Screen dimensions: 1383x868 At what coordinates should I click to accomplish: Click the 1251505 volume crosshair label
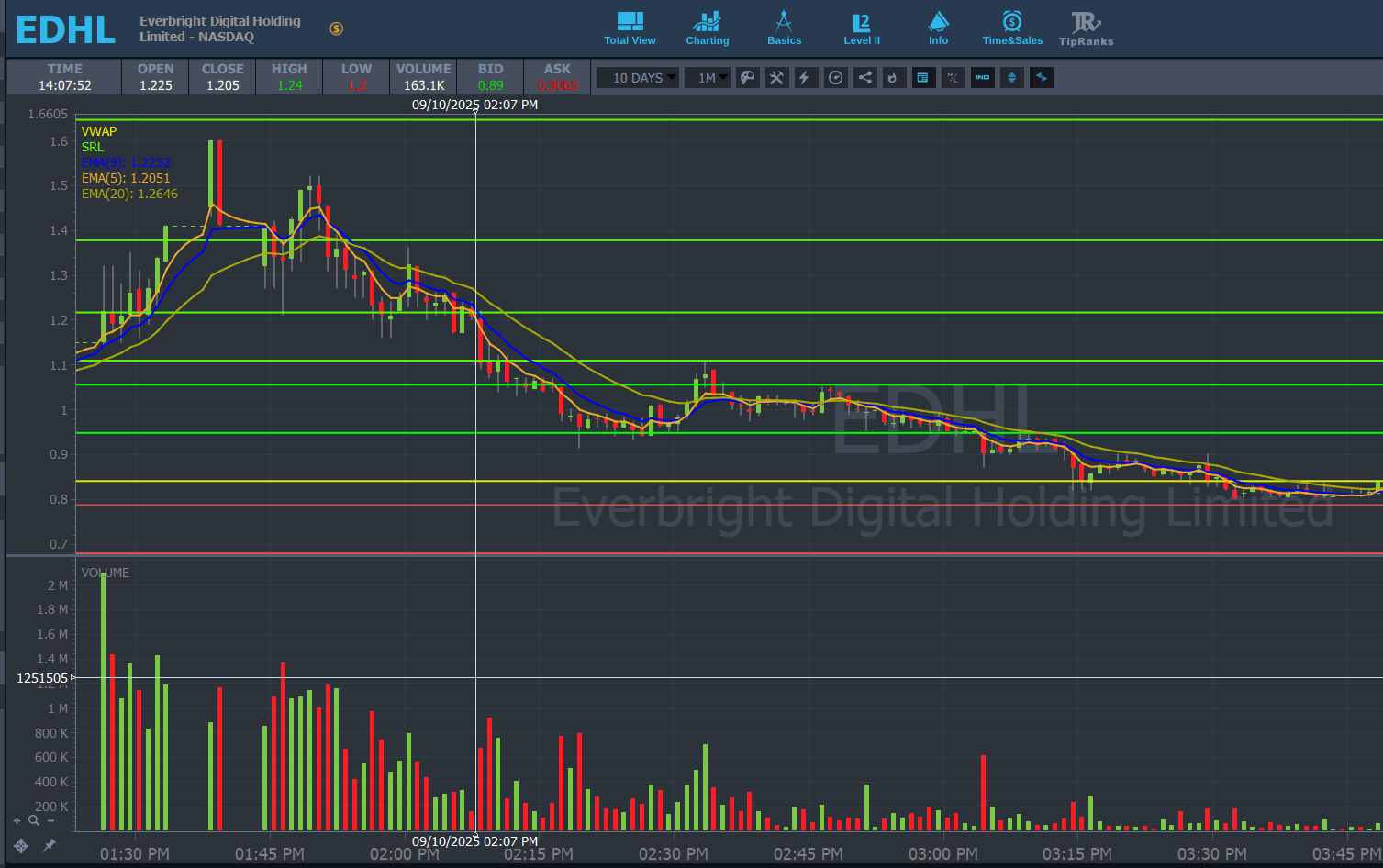click(42, 678)
